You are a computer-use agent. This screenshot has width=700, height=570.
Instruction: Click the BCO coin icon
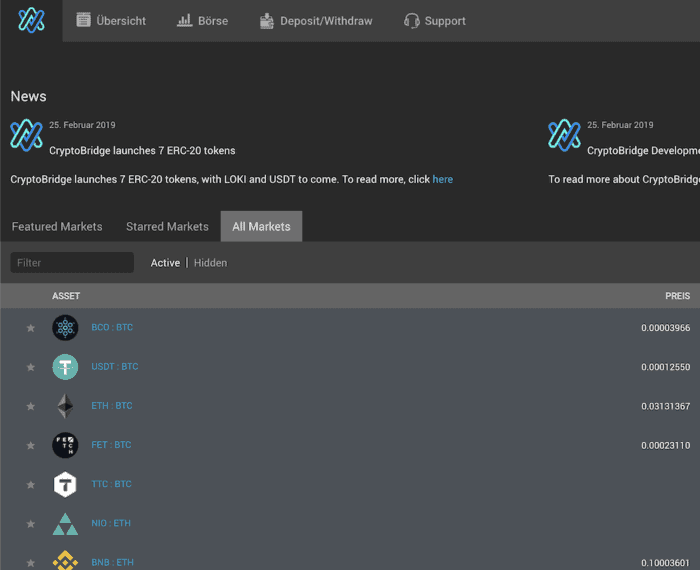tap(65, 328)
